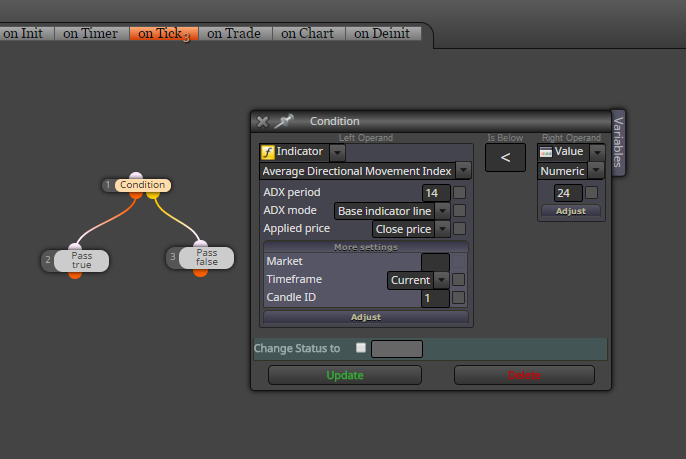Switch to the on Init tab
The image size is (686, 459).
tap(26, 33)
